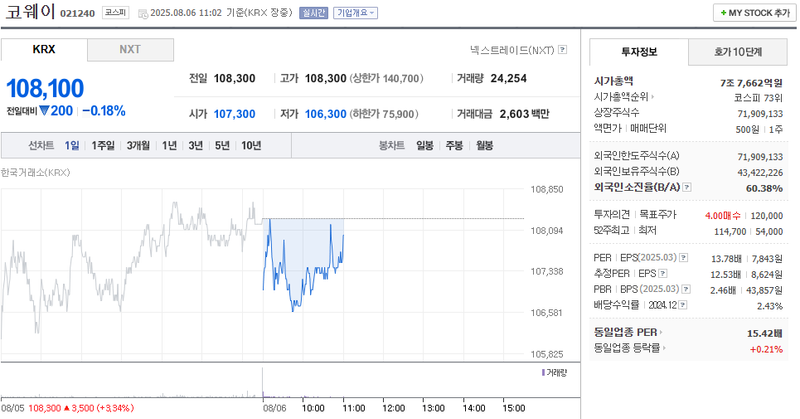This screenshot has width=800, height=419.
Task: Switch to the KRX tab
Action: (x=44, y=50)
